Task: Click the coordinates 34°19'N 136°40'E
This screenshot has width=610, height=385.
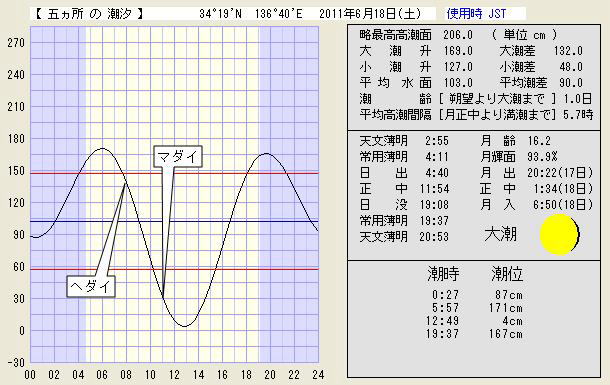Action: (x=251, y=14)
